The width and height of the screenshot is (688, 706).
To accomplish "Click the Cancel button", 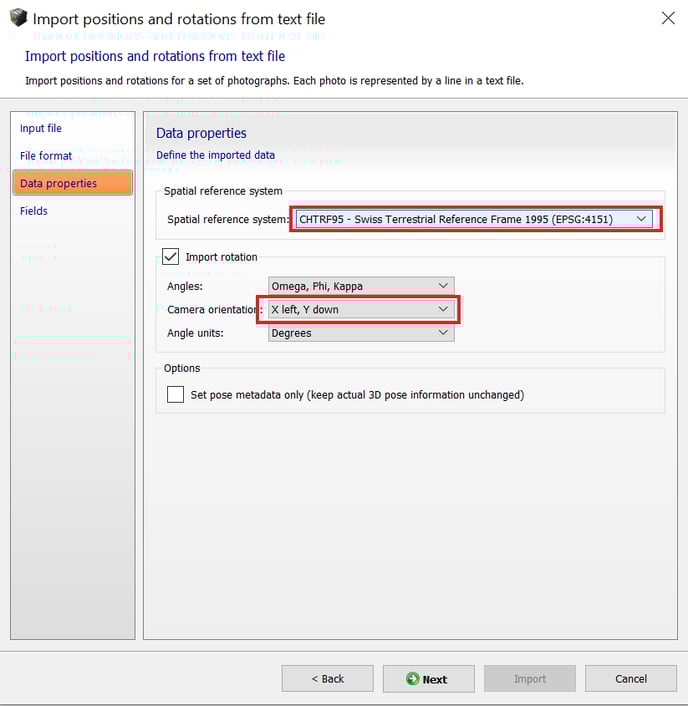I will [x=630, y=679].
